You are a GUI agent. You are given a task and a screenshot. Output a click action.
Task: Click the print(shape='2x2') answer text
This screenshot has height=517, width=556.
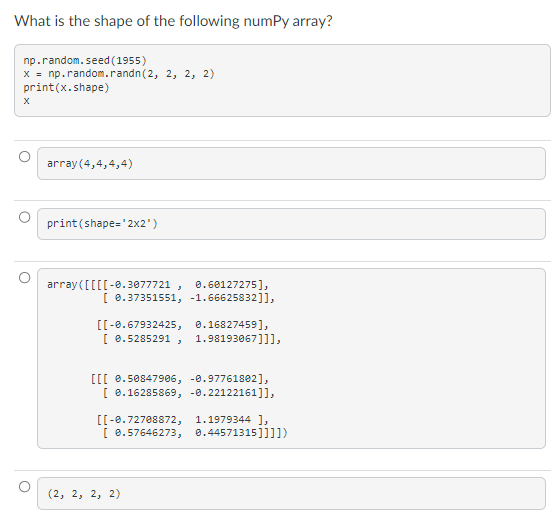tap(102, 223)
